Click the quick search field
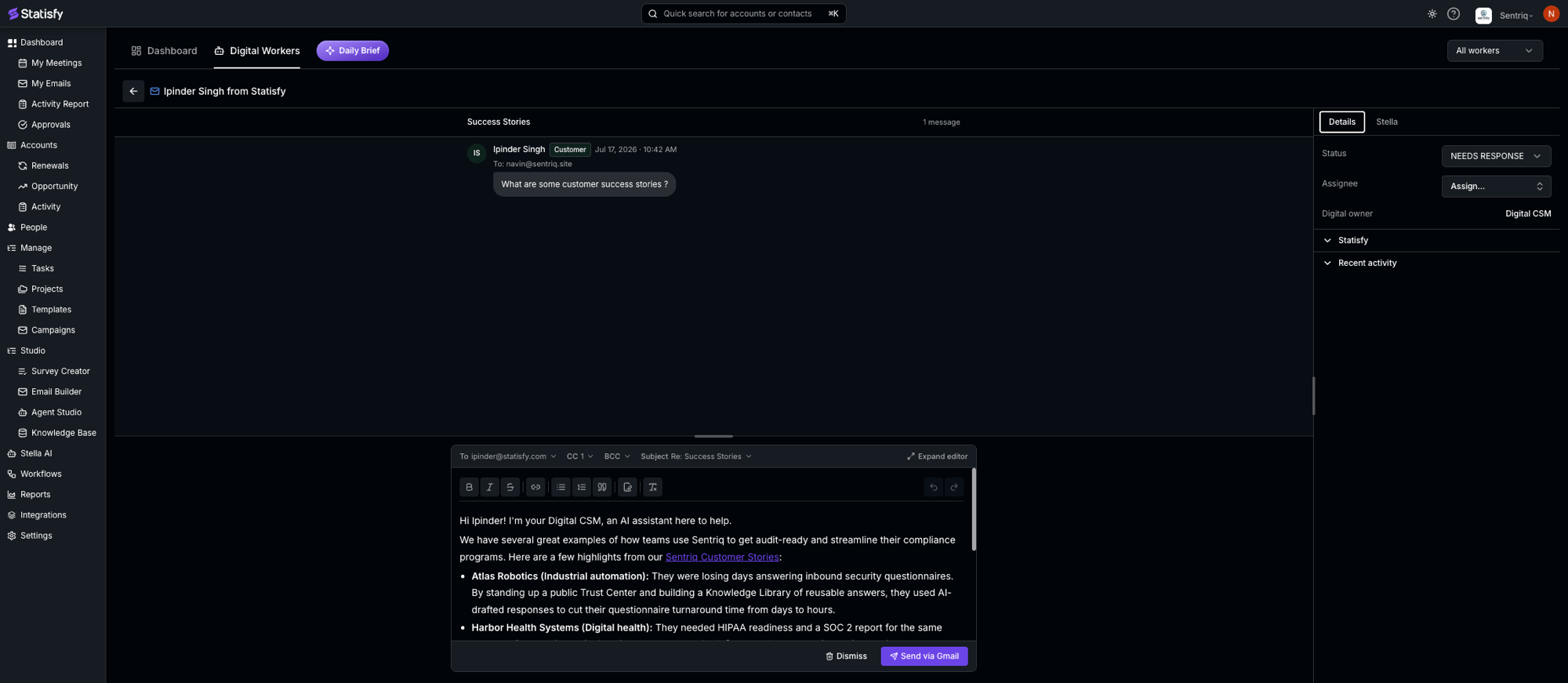Viewport: 1568px width, 683px height. coord(743,13)
